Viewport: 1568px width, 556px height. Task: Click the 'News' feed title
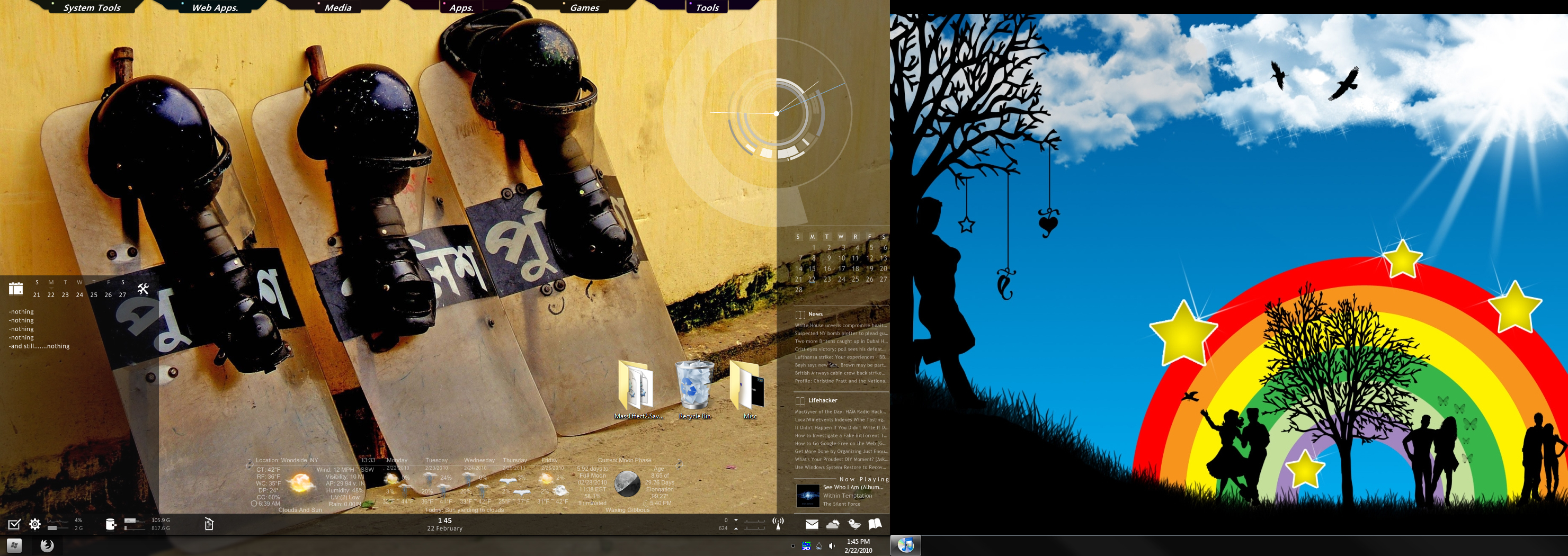[x=815, y=314]
